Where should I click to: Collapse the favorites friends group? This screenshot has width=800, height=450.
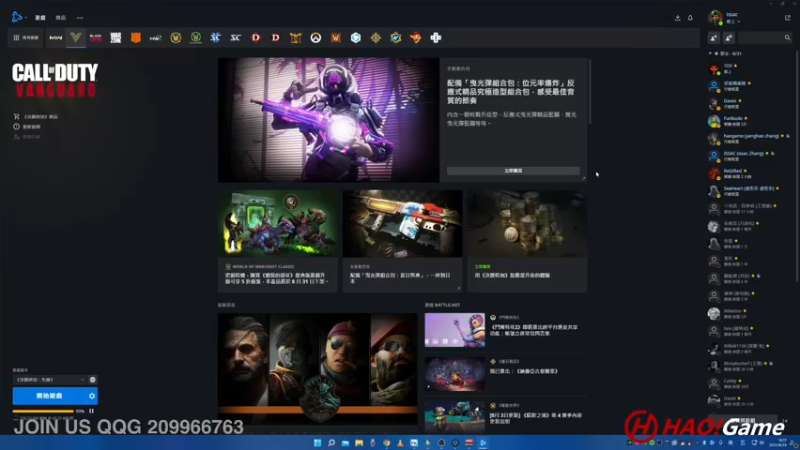pos(710,54)
